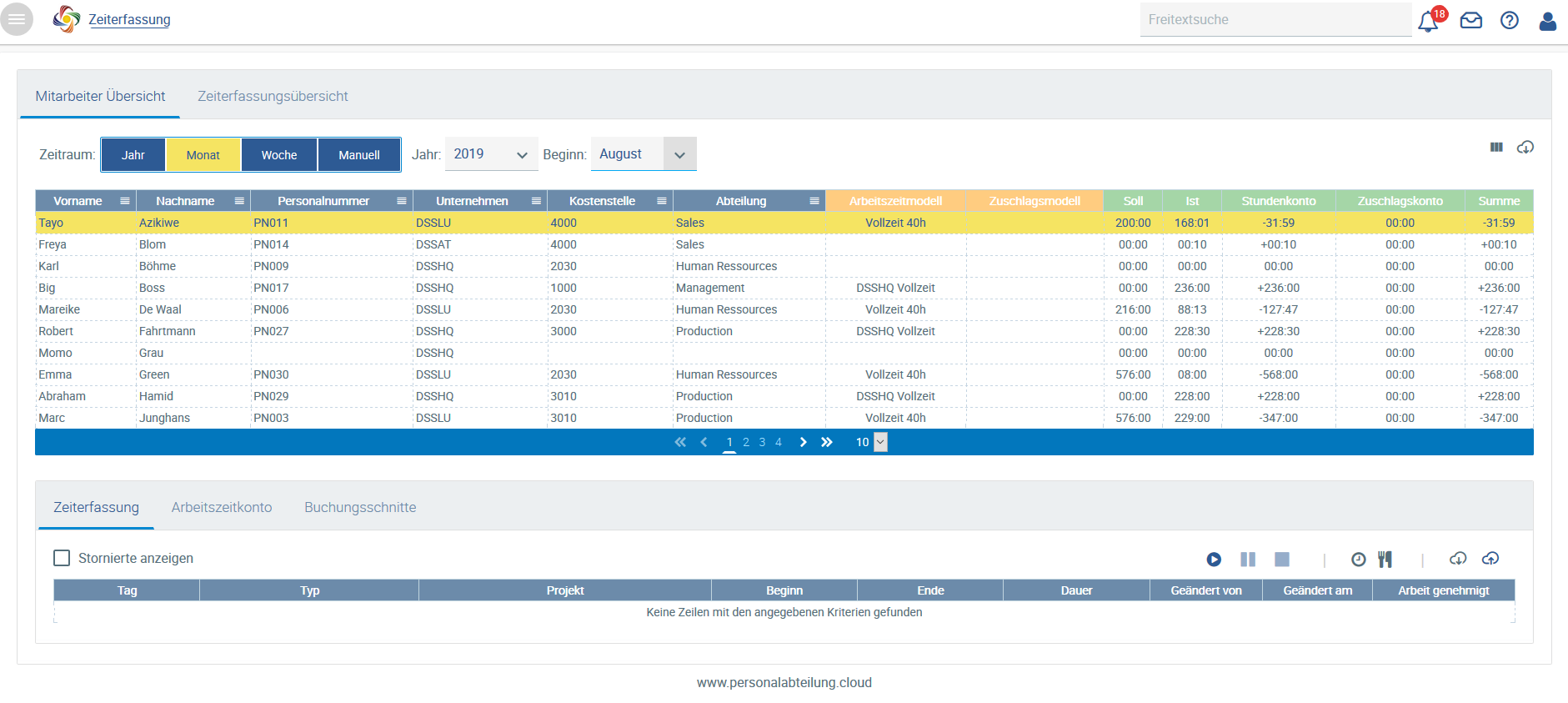Open the Buchungsschnitte tab

tap(360, 507)
